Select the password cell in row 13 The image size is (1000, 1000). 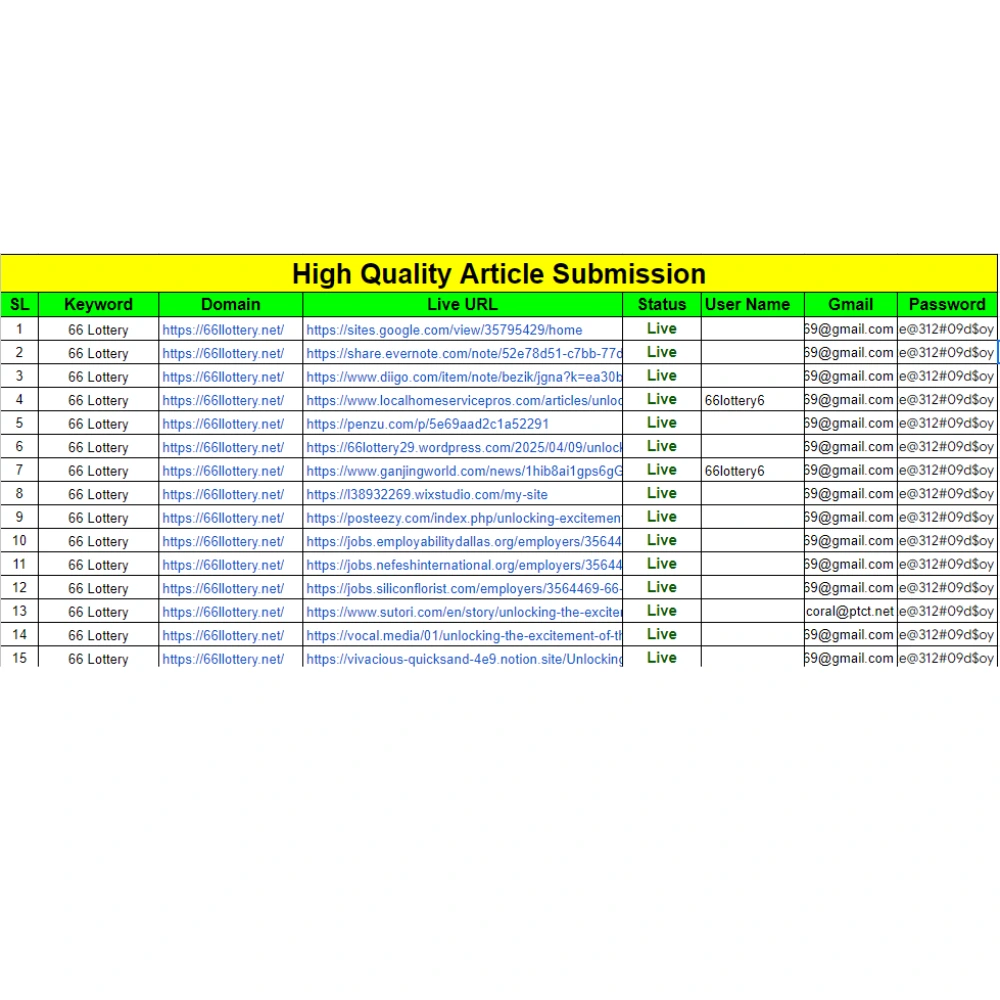point(947,611)
